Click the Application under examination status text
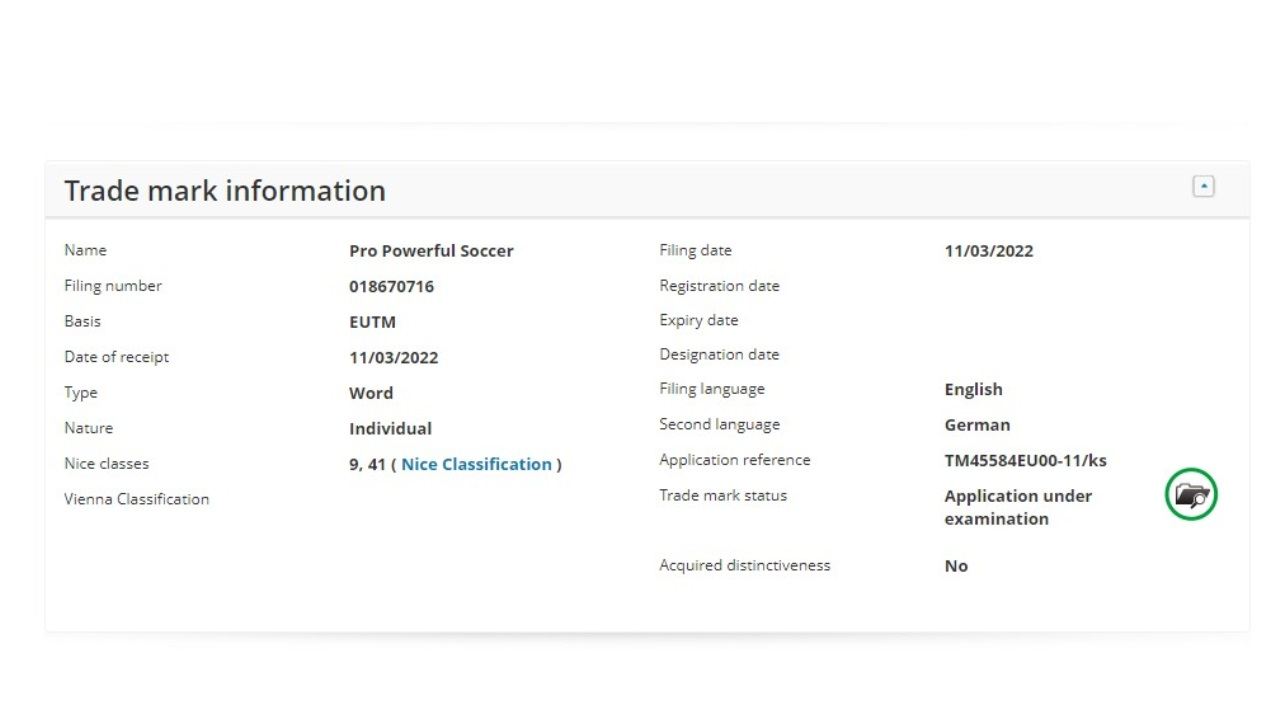Image resolution: width=1280 pixels, height=720 pixels. tap(1017, 507)
